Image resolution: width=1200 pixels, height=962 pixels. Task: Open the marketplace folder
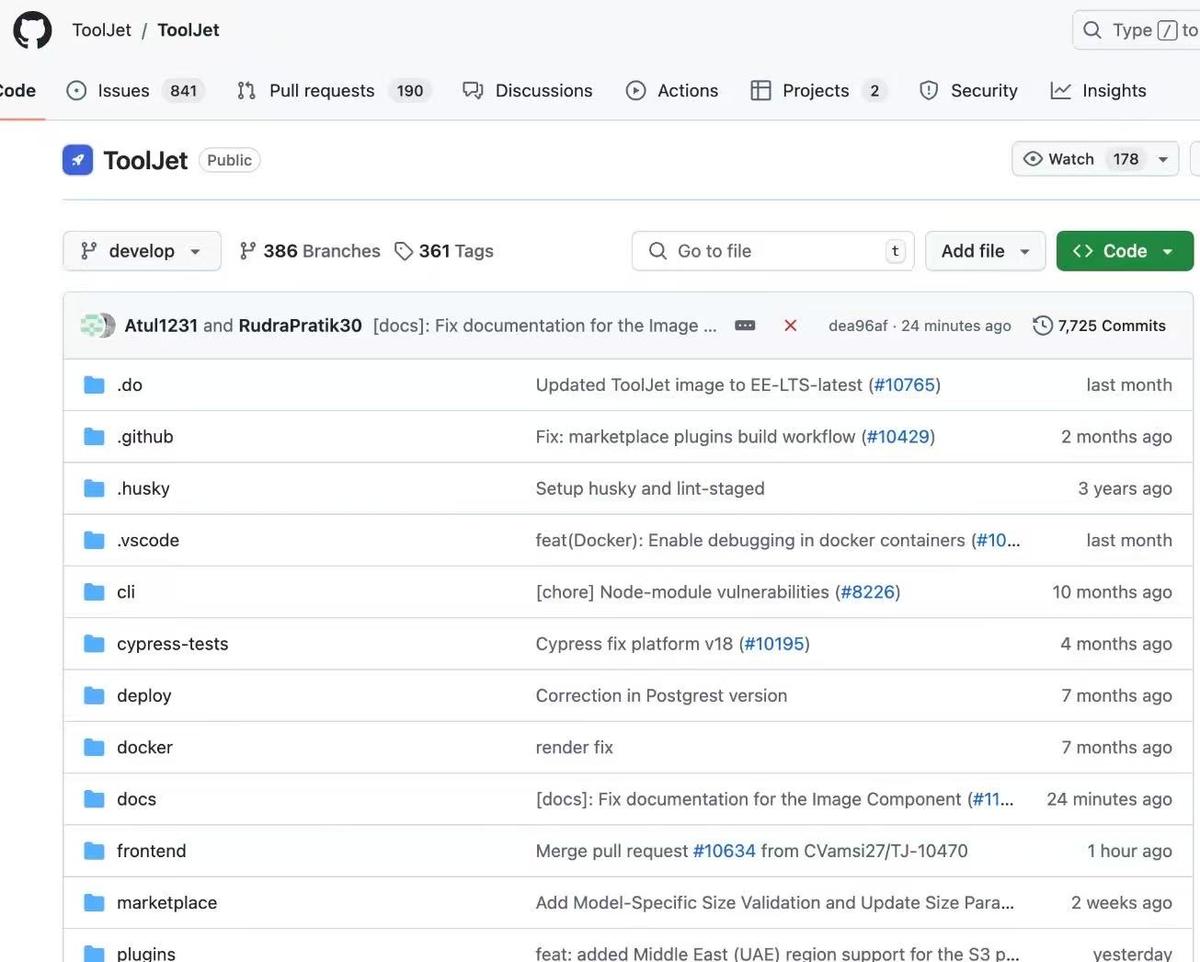pyautogui.click(x=166, y=903)
